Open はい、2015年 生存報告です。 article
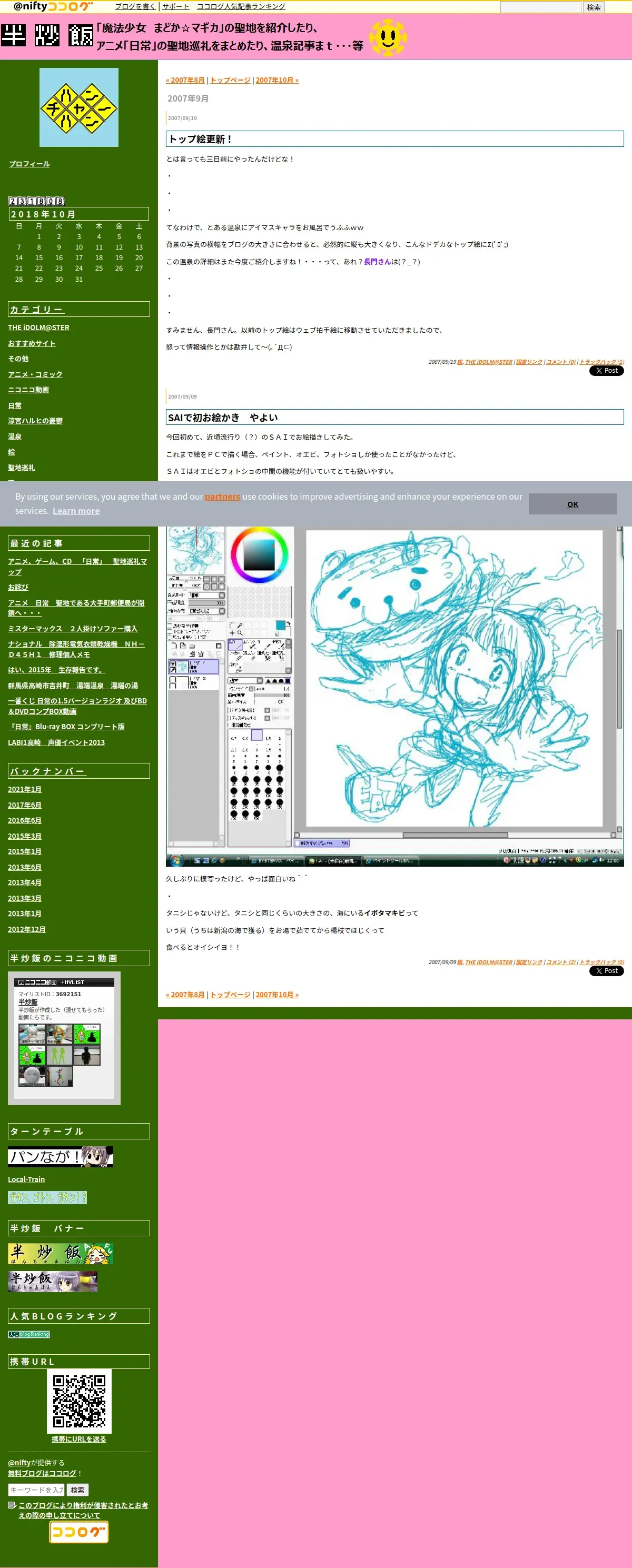 point(57,670)
